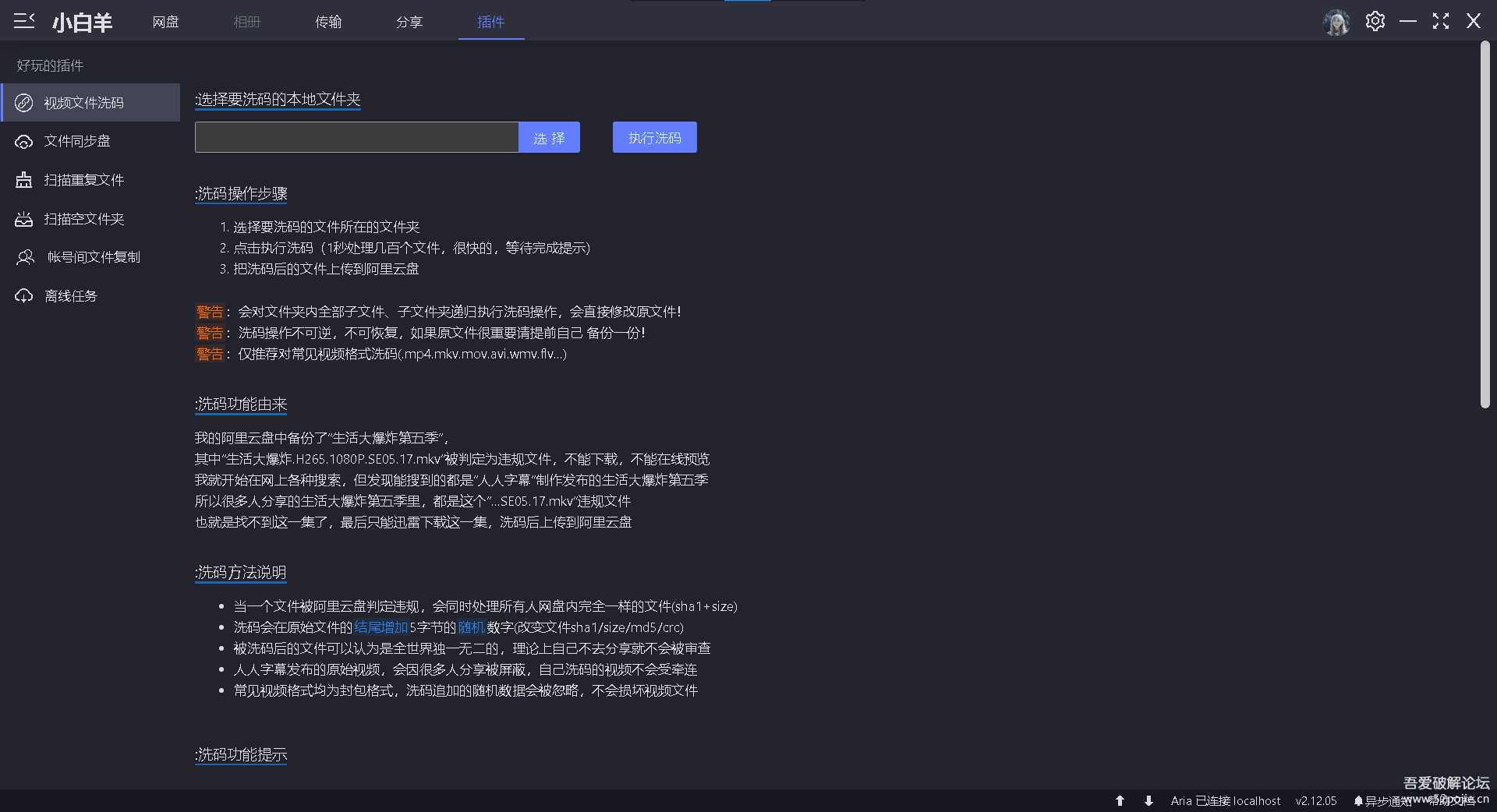Toggle the fullscreen window icon

tap(1441, 21)
